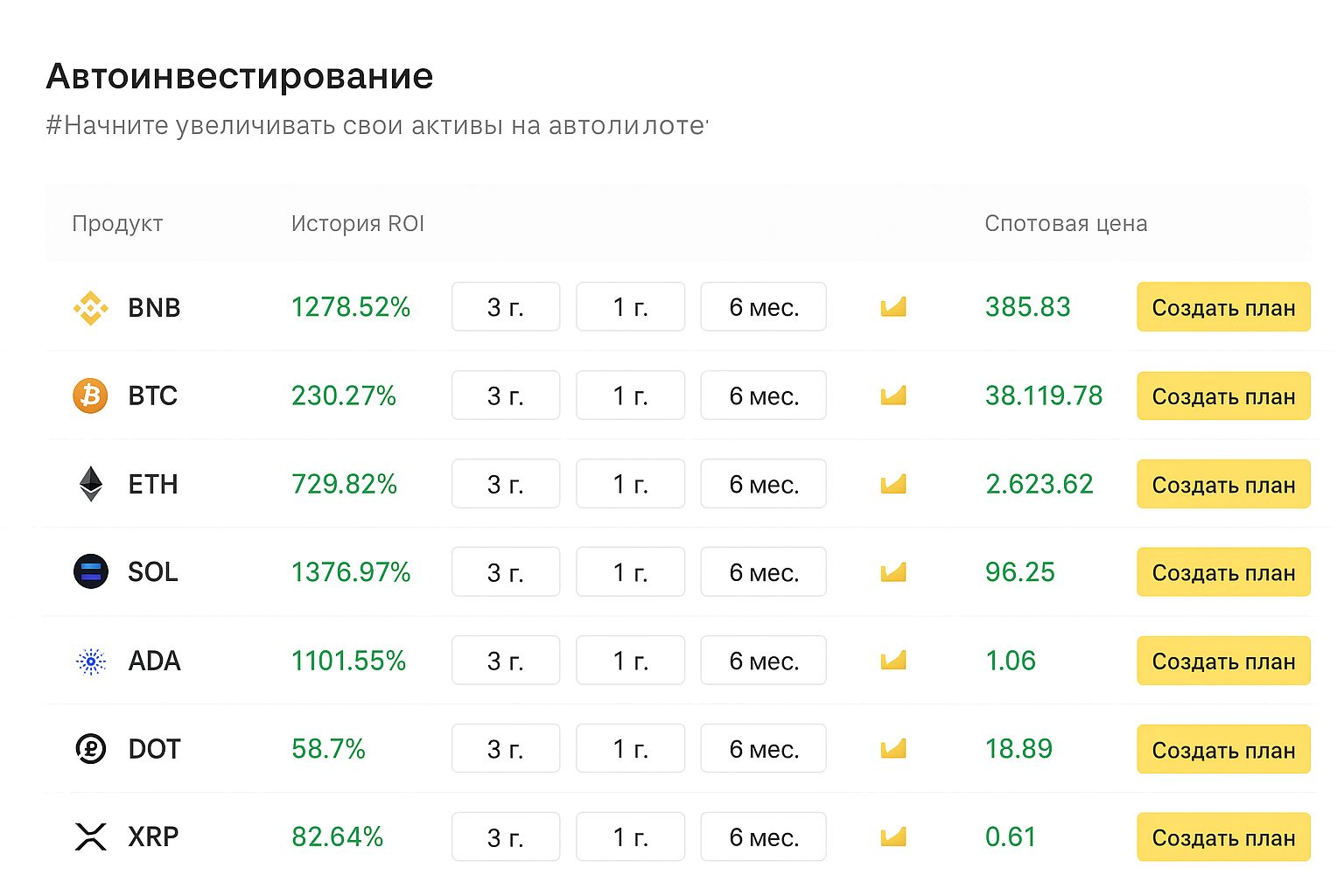
Task: Select the Polkadot DOT icon
Action: point(90,749)
